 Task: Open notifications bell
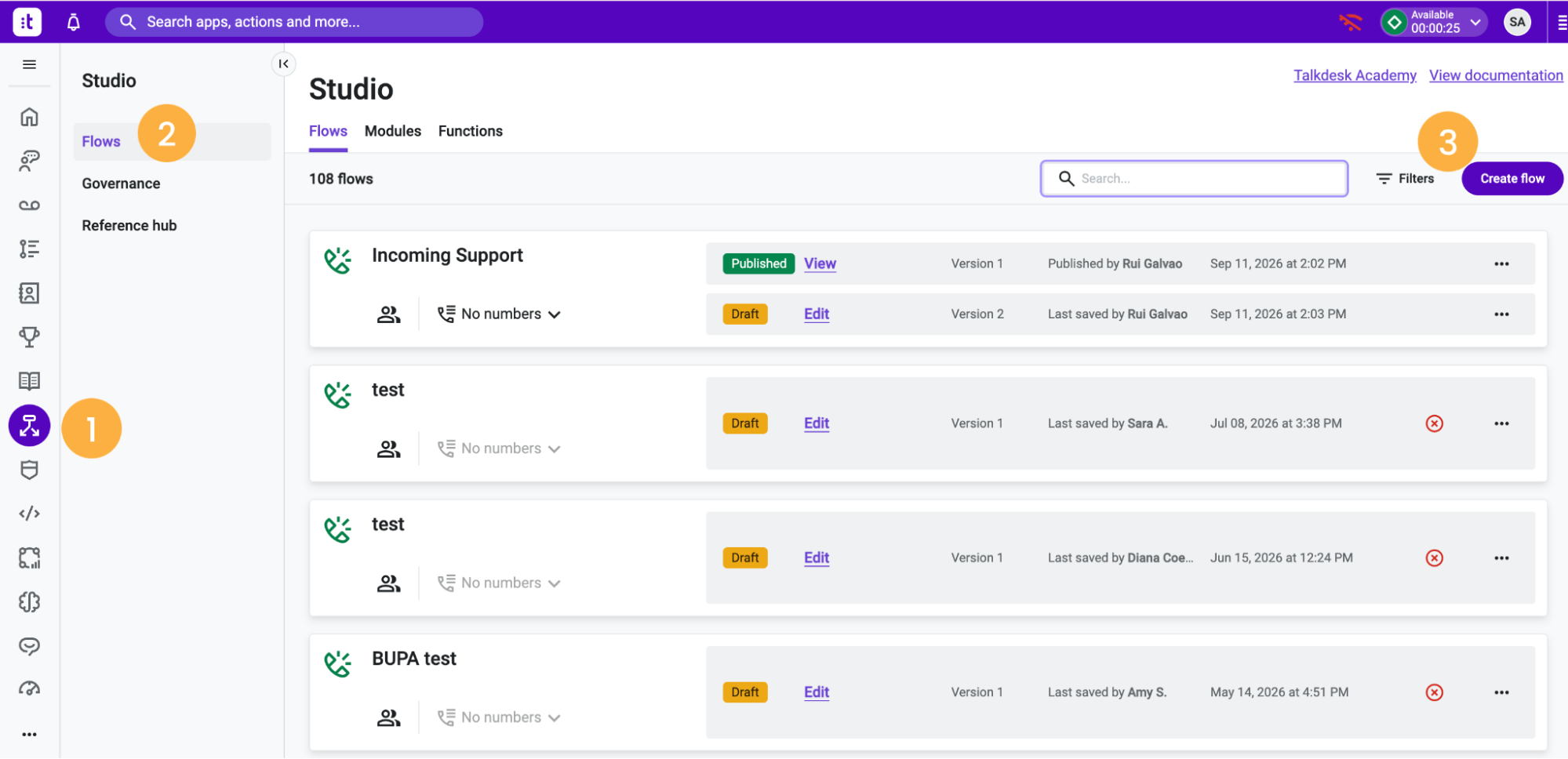(x=74, y=22)
